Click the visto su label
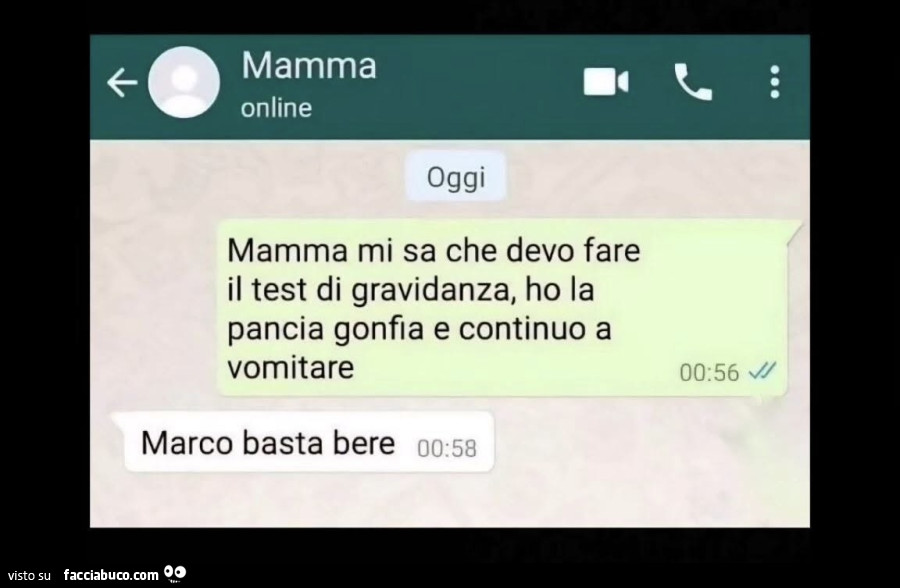Viewport: 900px width, 588px height. (x=30, y=575)
